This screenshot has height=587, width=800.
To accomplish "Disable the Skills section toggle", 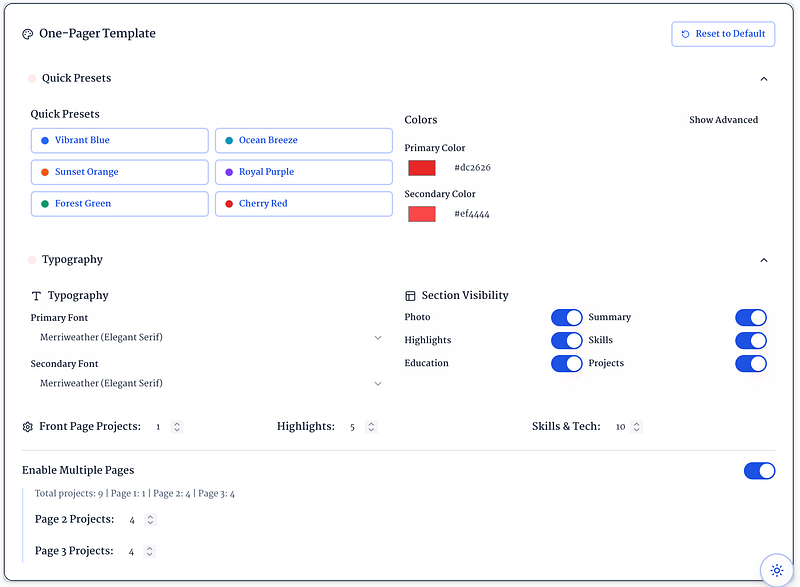I will 751,341.
